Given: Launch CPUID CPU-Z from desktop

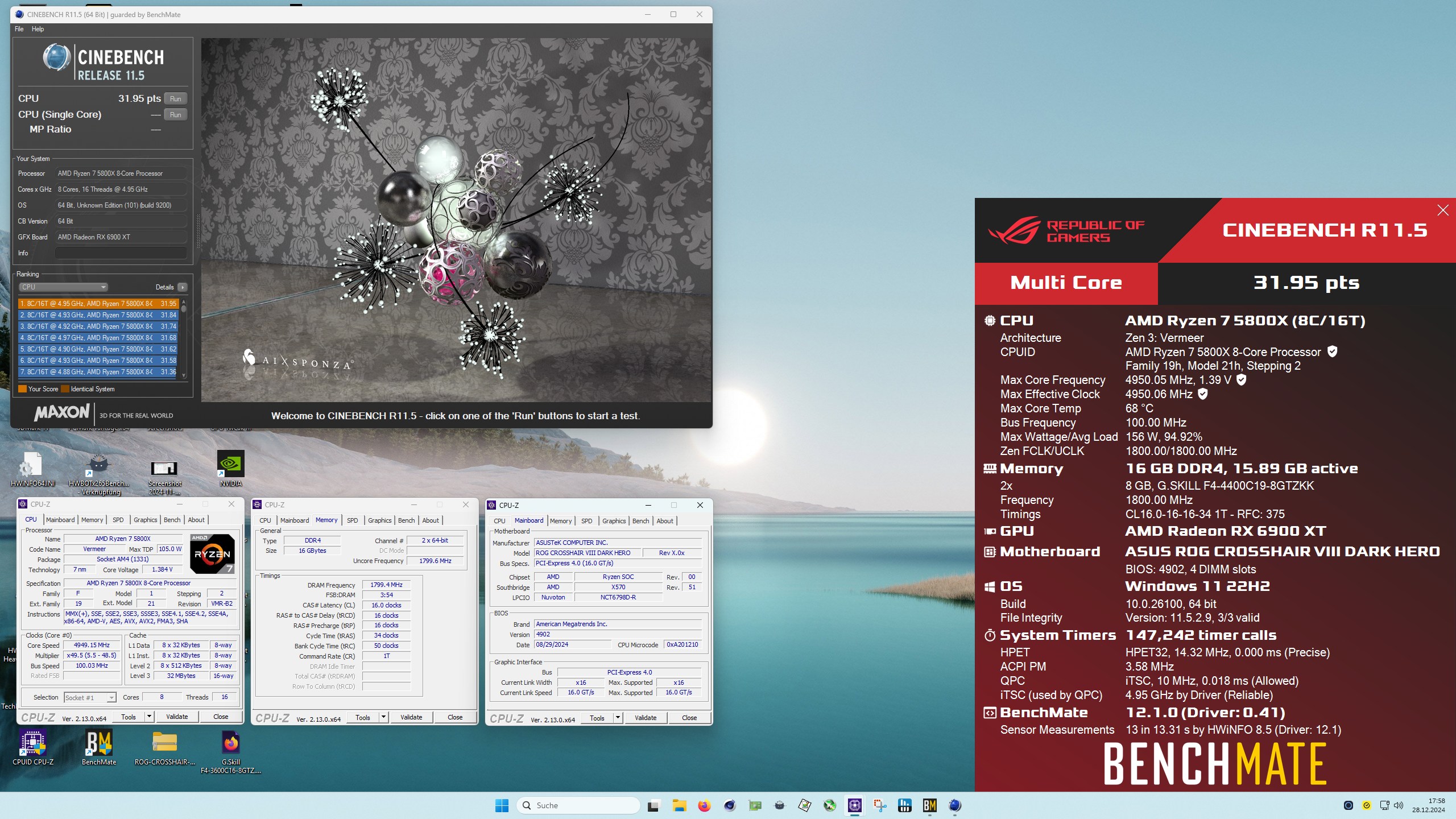Looking at the screenshot, I should point(33,747).
